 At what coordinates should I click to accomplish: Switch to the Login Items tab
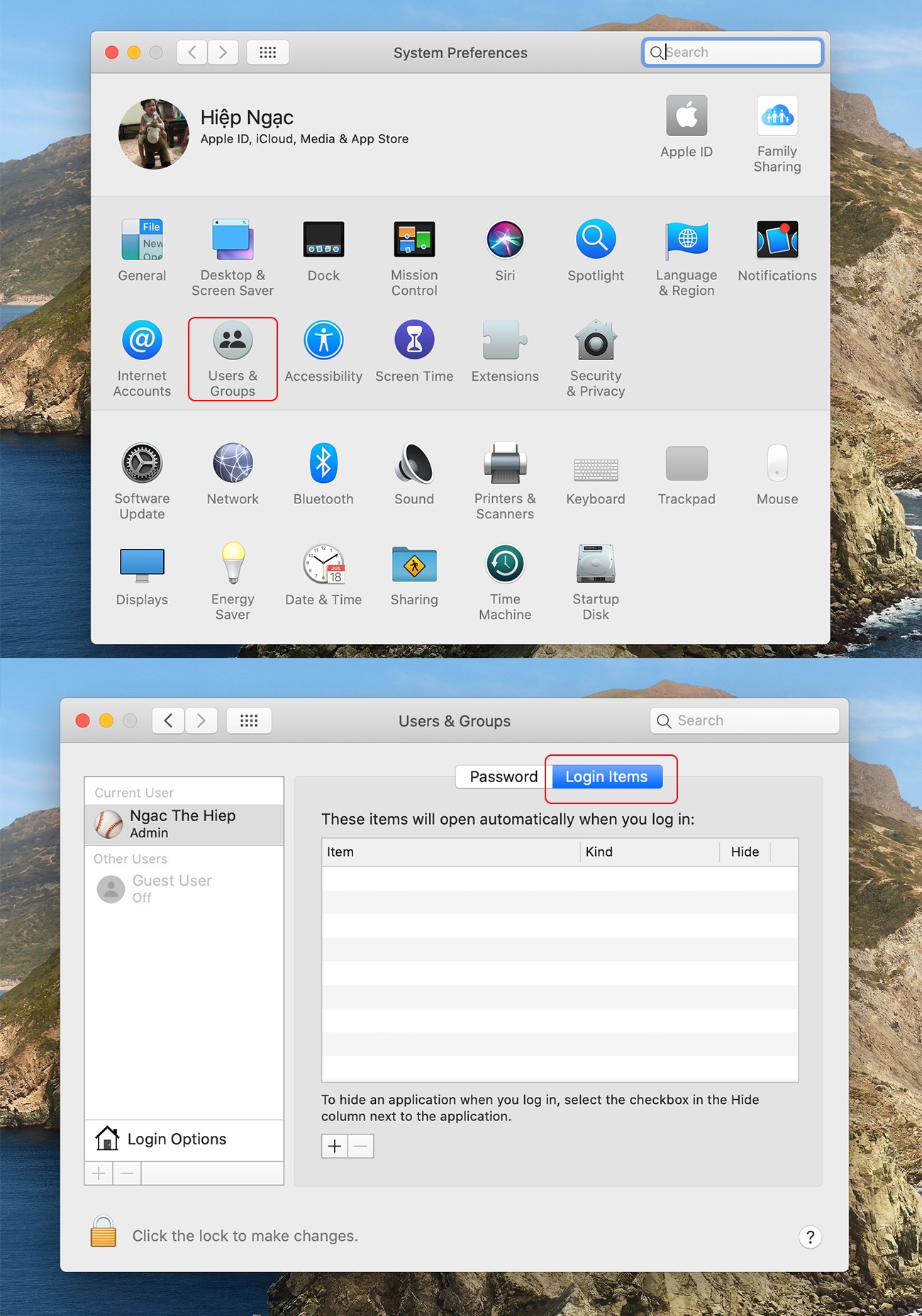tap(606, 776)
